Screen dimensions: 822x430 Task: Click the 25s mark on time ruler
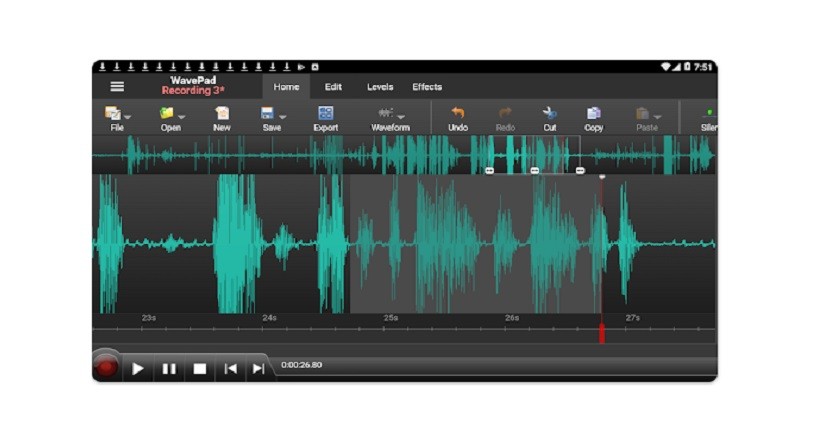click(391, 318)
